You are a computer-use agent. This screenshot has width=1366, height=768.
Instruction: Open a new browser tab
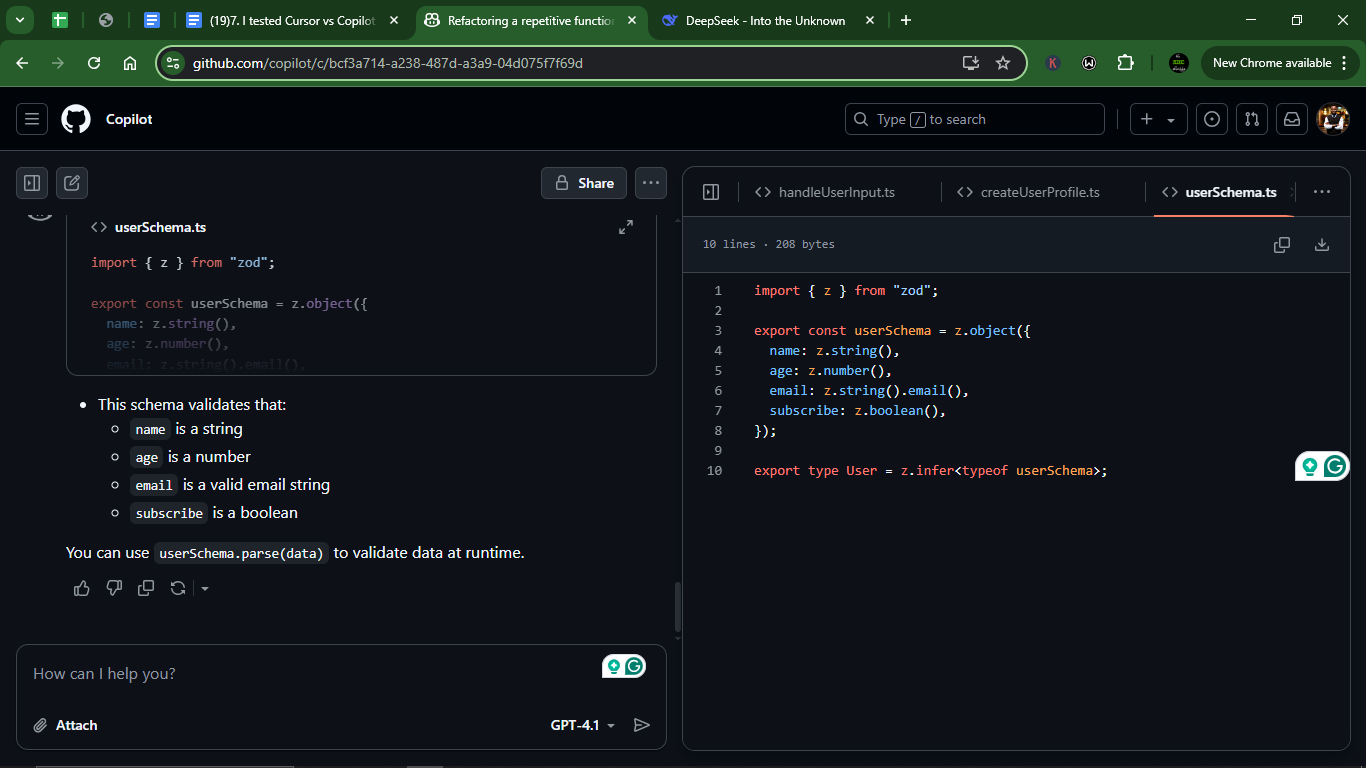906,20
